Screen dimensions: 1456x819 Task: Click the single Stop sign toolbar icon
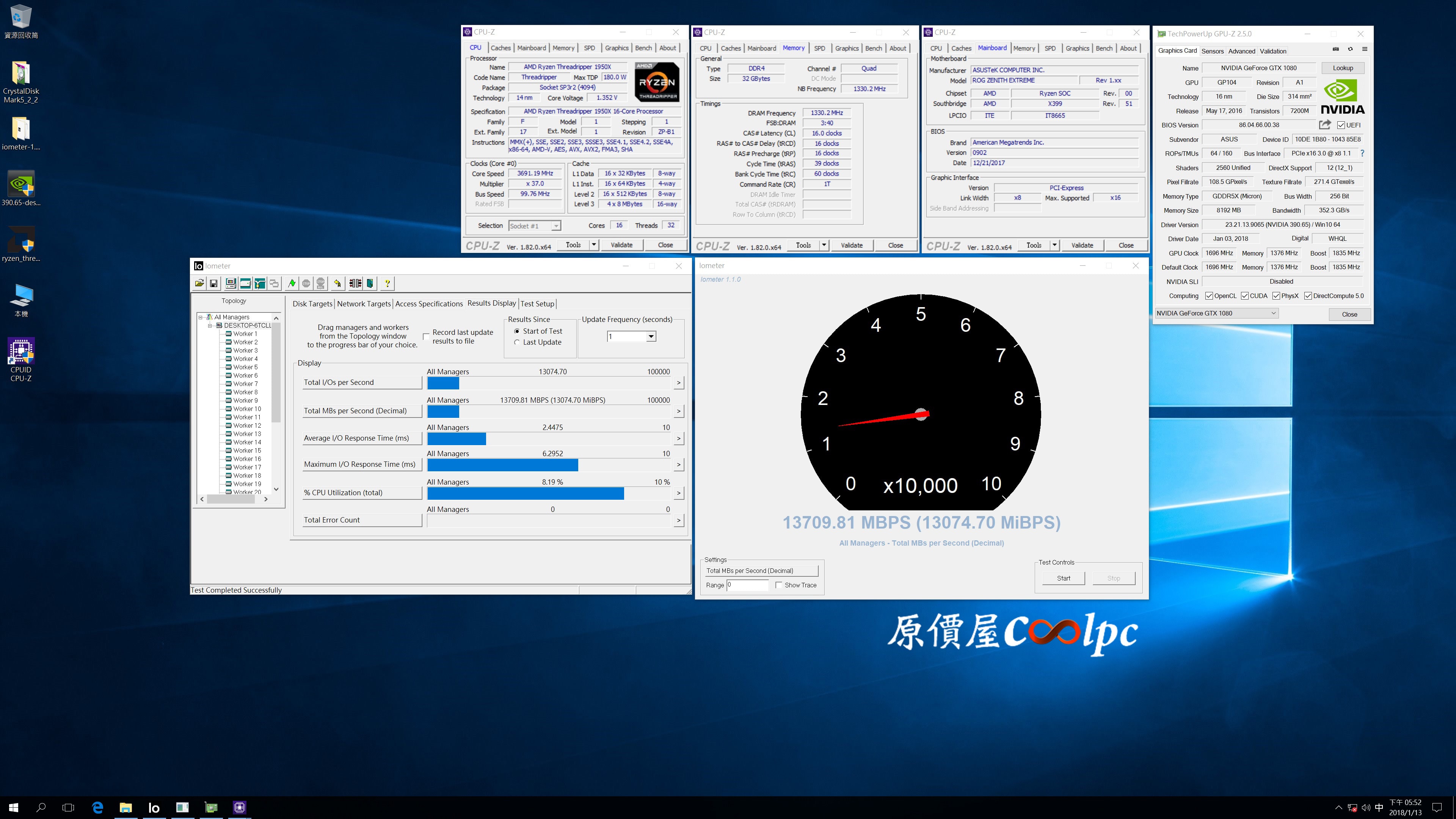[306, 283]
